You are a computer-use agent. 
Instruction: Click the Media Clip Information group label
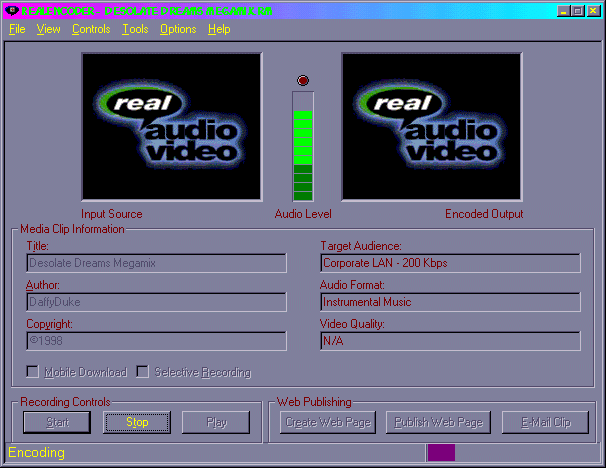coord(72,229)
